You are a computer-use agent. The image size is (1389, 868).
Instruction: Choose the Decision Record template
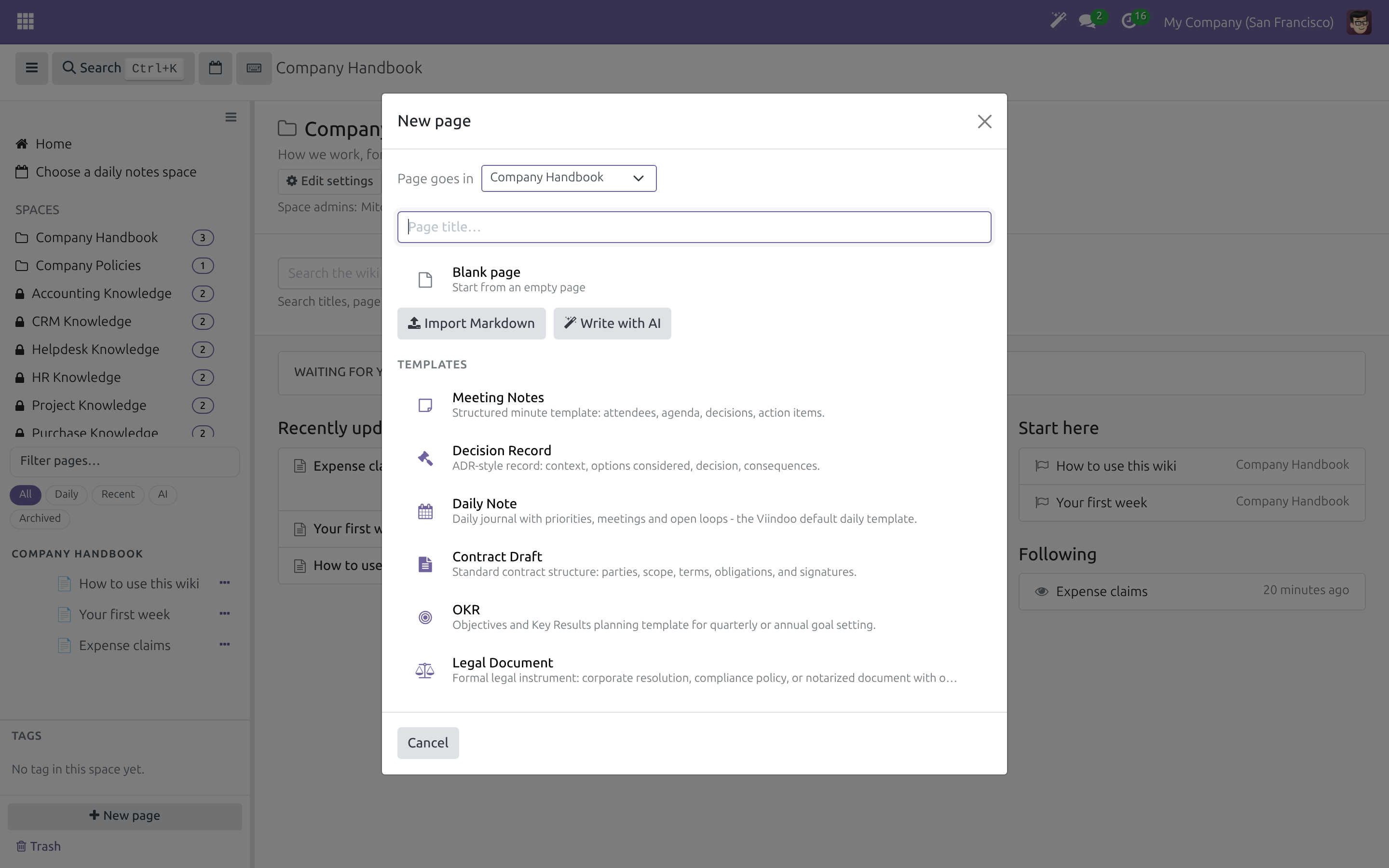point(694,458)
